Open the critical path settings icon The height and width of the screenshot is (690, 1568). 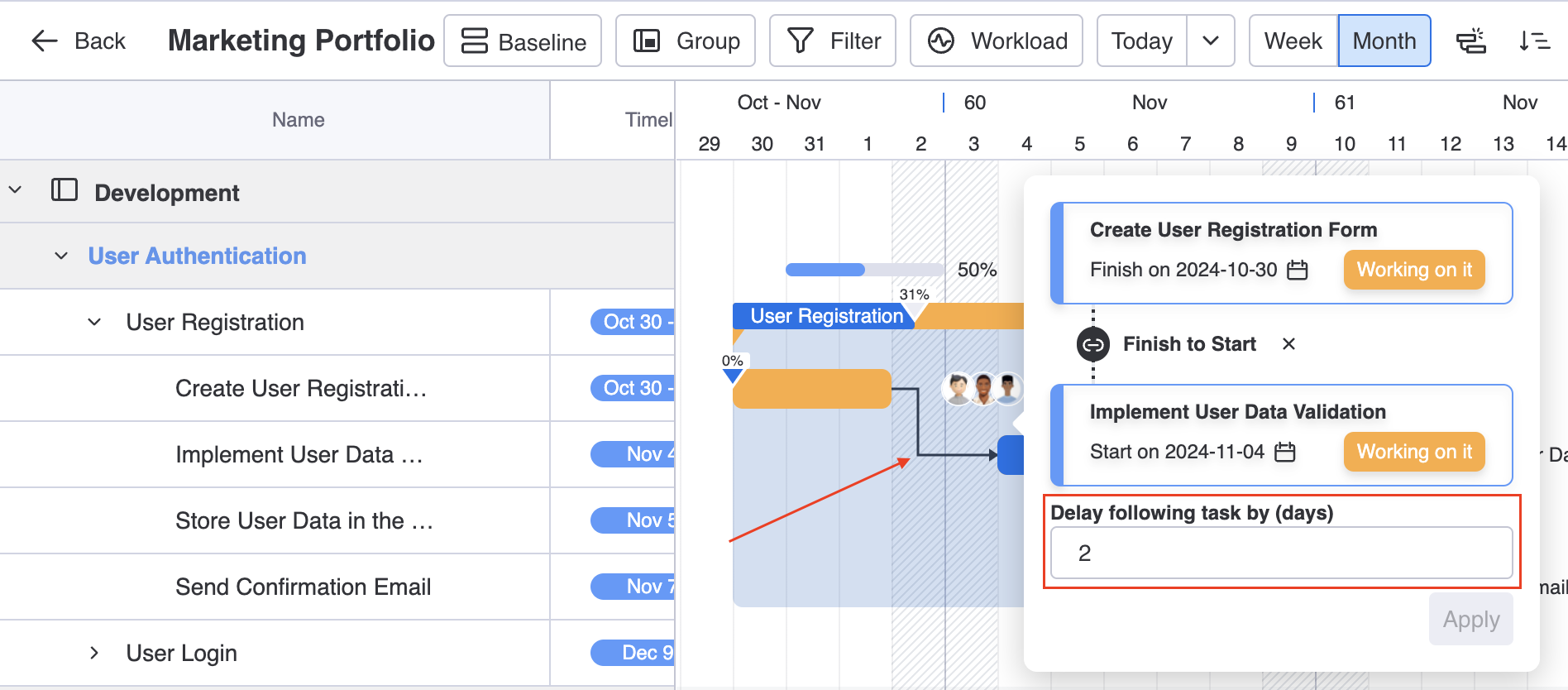[1471, 41]
